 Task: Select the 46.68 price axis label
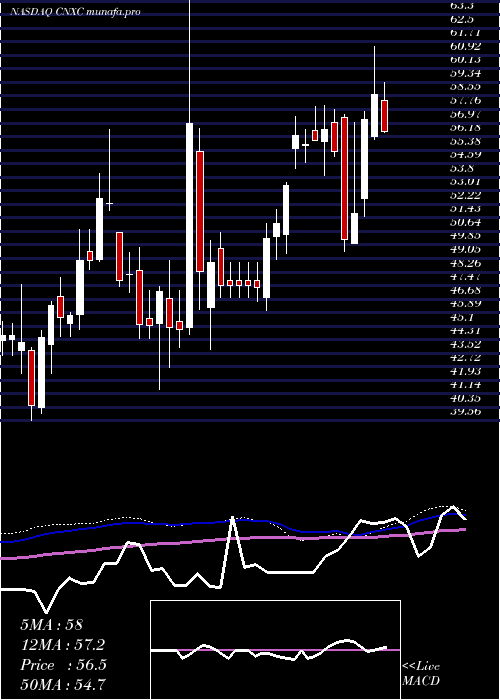pos(466,290)
